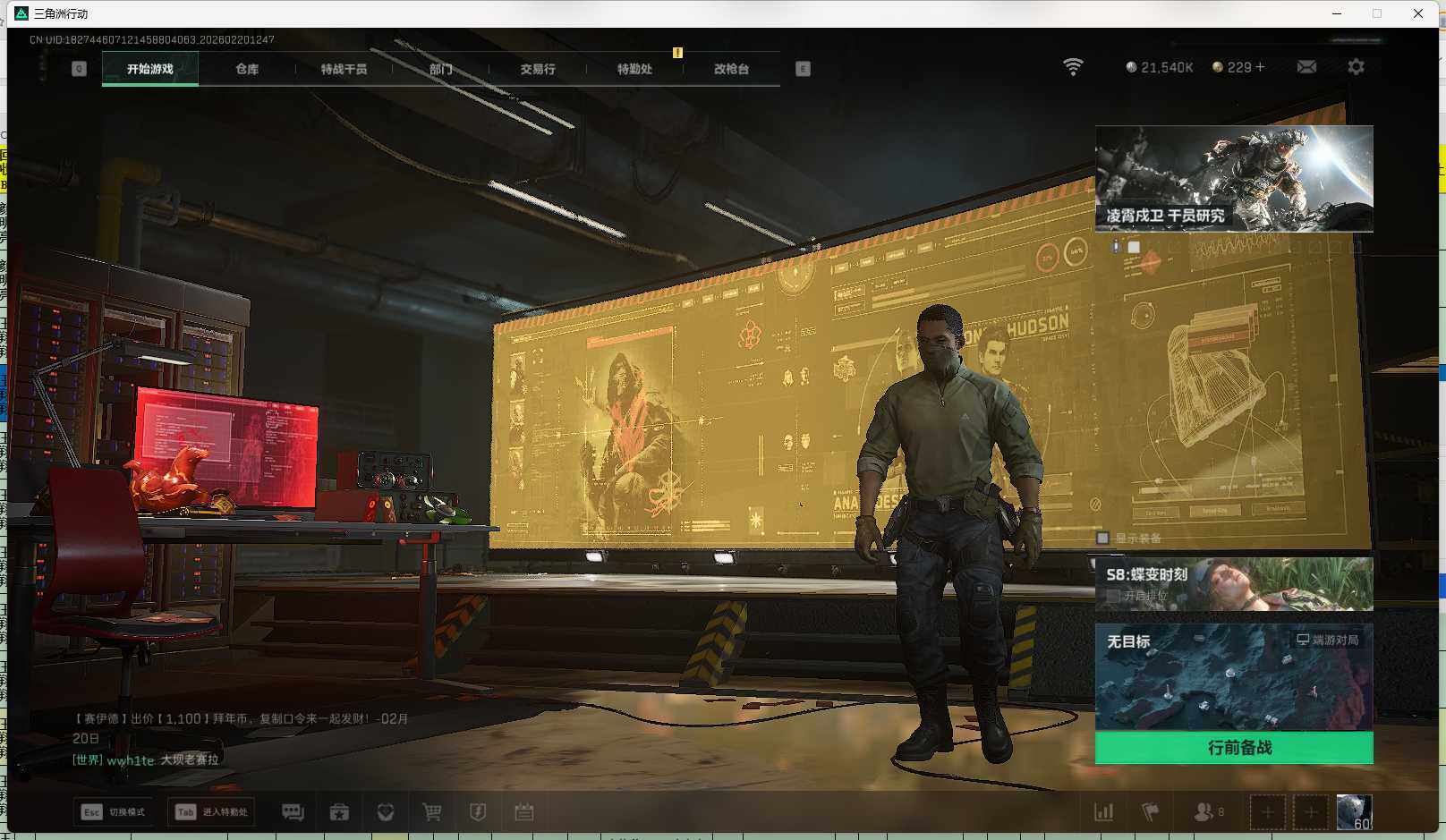Click the Esc 切换模式 button
1446x840 pixels.
pyautogui.click(x=113, y=812)
